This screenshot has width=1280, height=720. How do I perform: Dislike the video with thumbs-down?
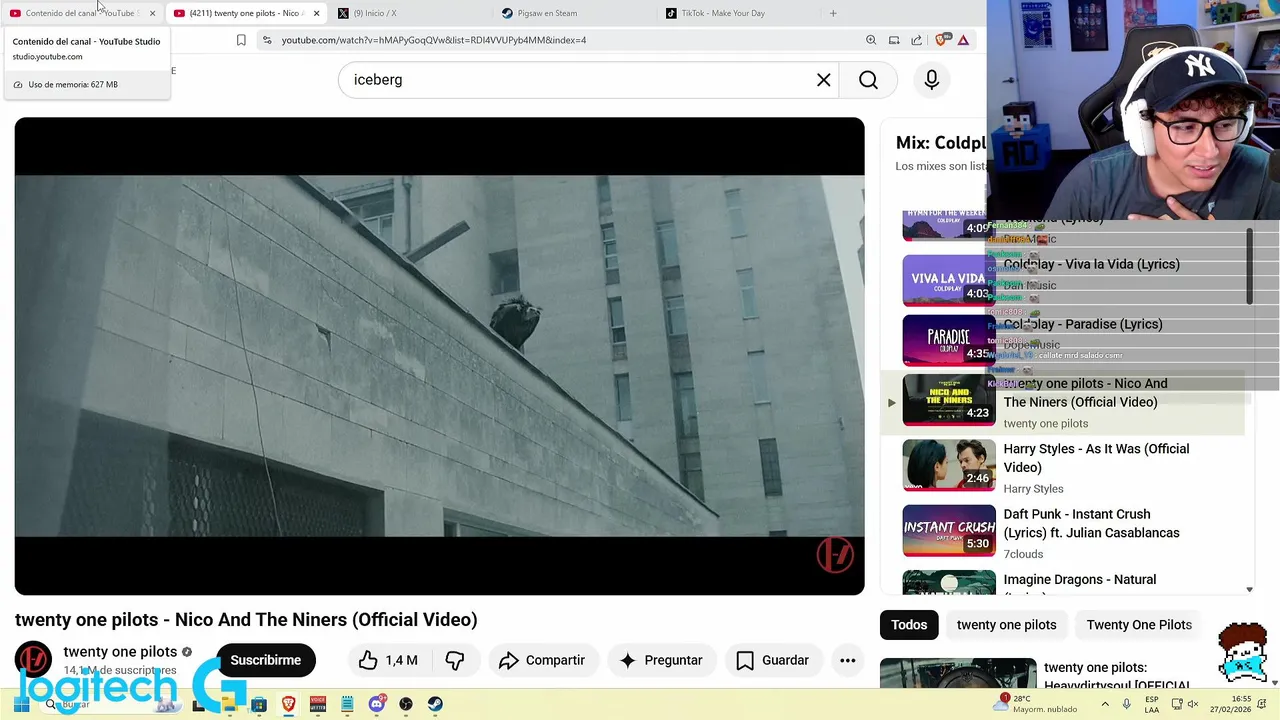click(x=455, y=660)
